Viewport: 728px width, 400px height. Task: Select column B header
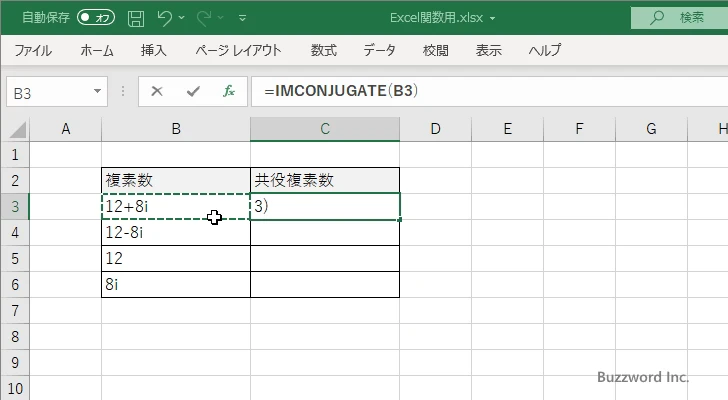point(176,129)
